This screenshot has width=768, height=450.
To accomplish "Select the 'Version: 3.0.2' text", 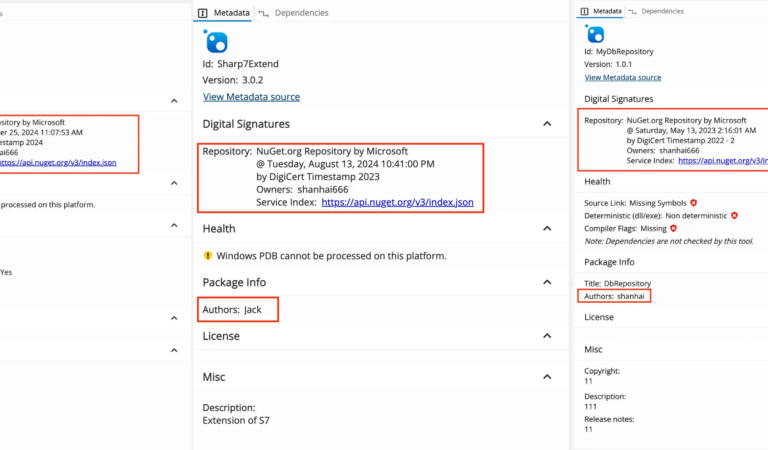I will tap(233, 80).
